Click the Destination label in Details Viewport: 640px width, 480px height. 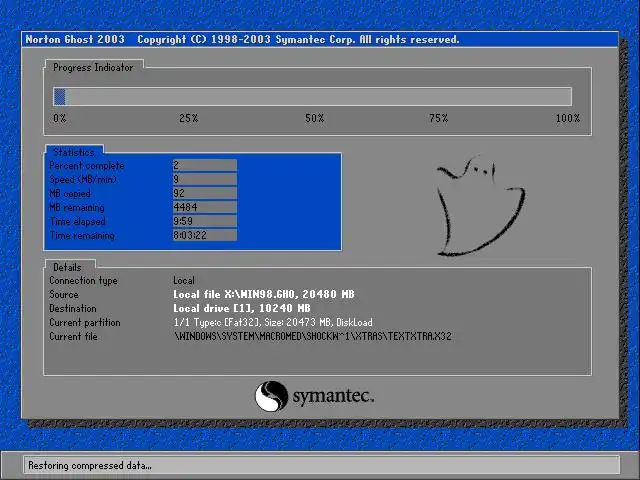coord(73,308)
